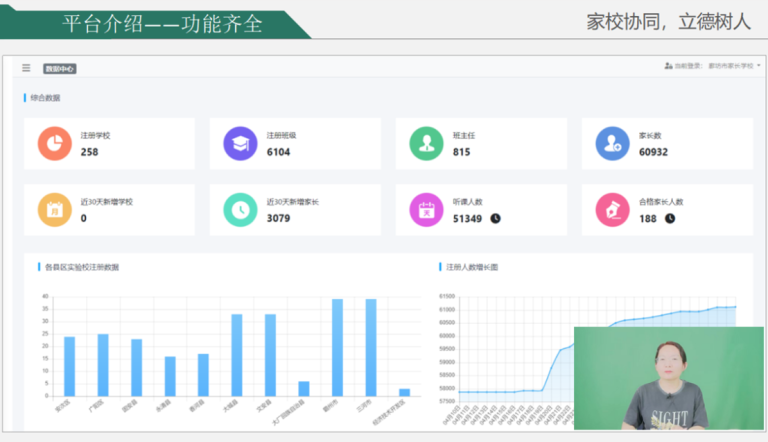Image resolution: width=768 pixels, height=442 pixels.
Task: Click the 合格家长人数 house icon
Action: [x=612, y=209]
